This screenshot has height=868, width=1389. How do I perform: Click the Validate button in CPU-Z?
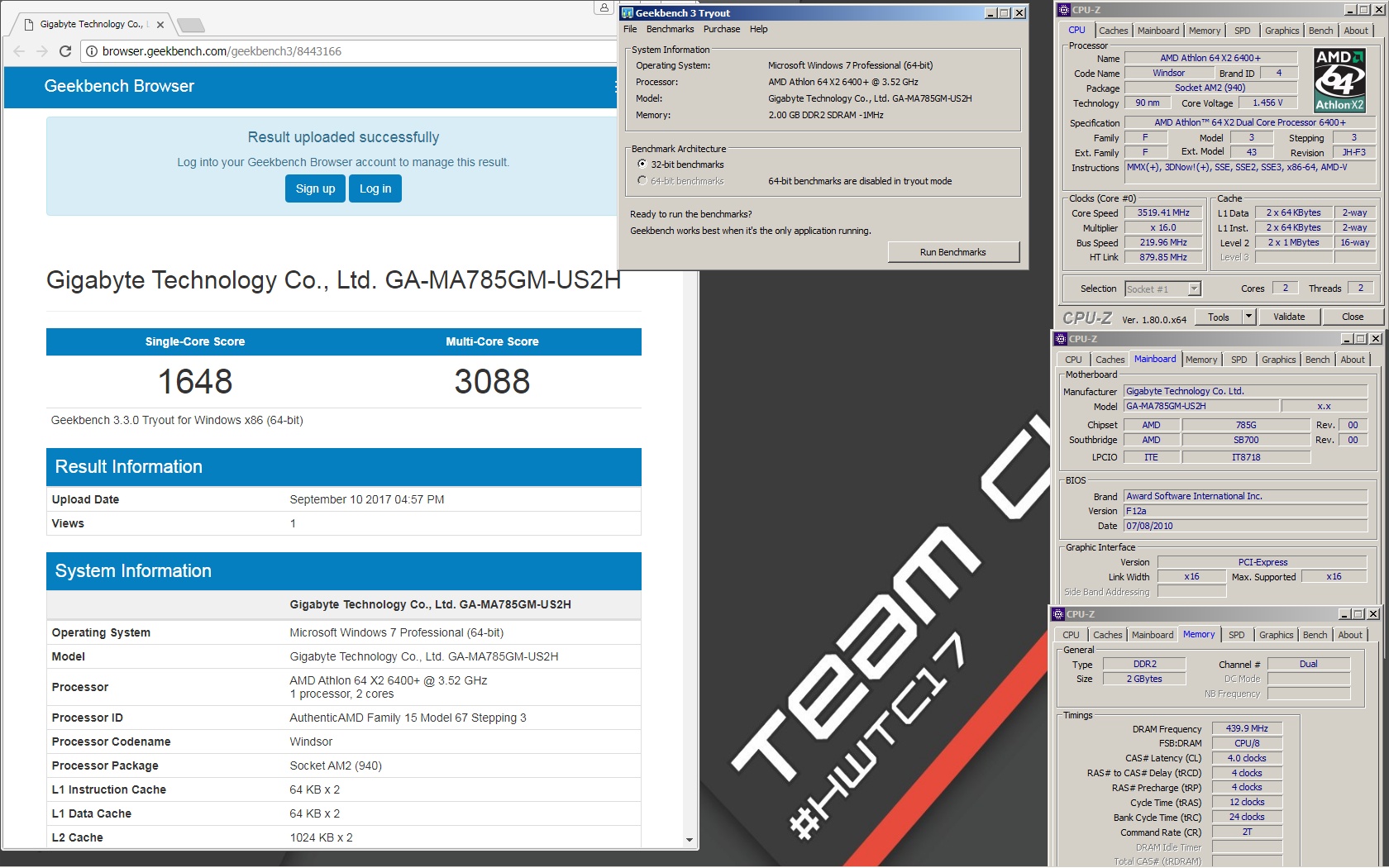tap(1289, 317)
